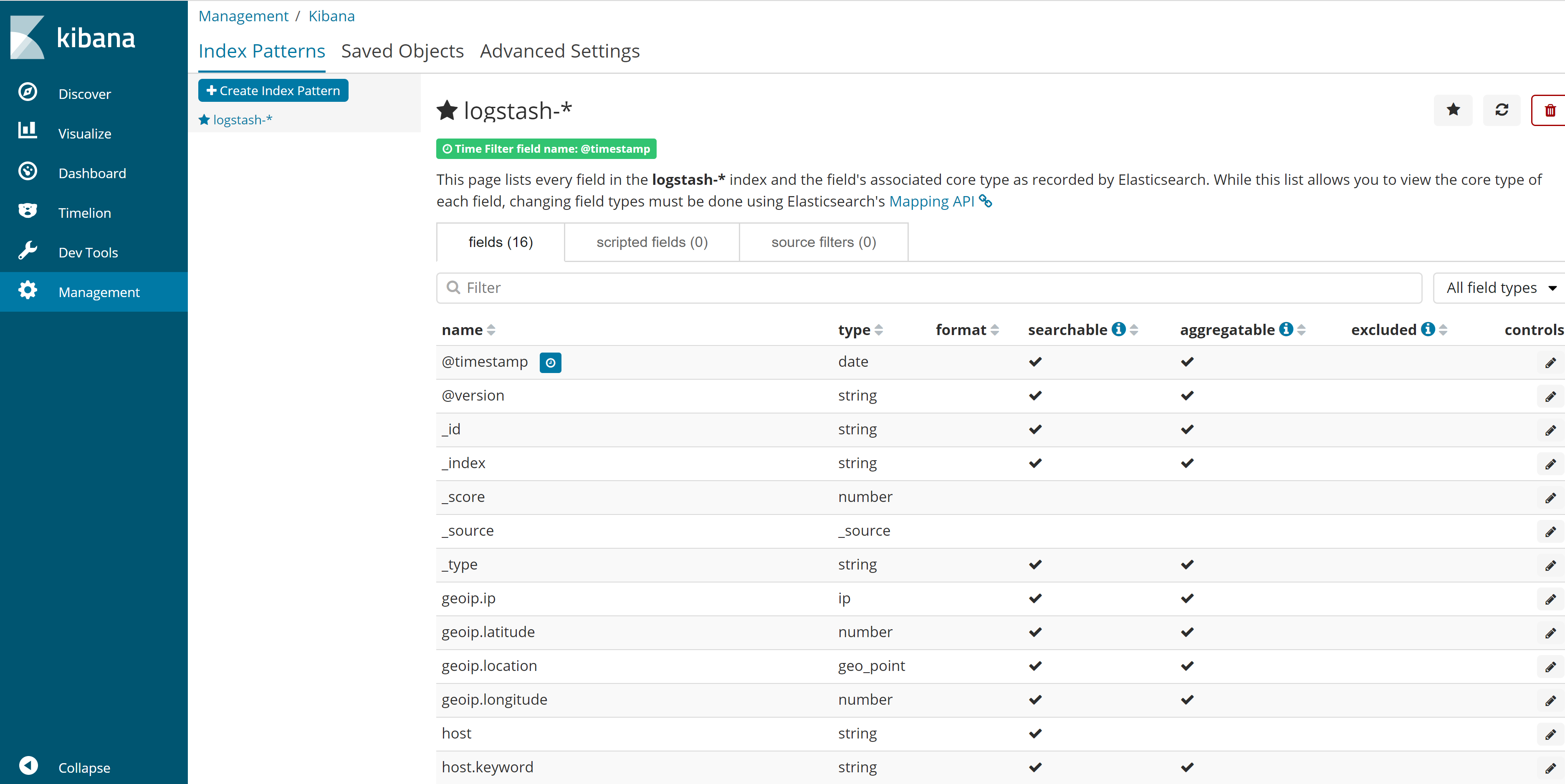The height and width of the screenshot is (784, 1565).
Task: Switch to source filters tab
Action: tap(823, 242)
